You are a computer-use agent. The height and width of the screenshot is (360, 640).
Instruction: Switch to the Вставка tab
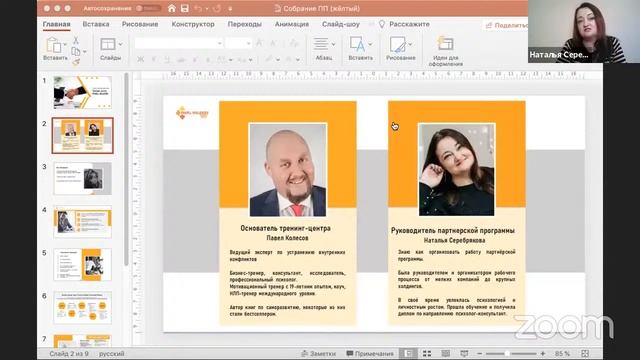[x=96, y=24]
